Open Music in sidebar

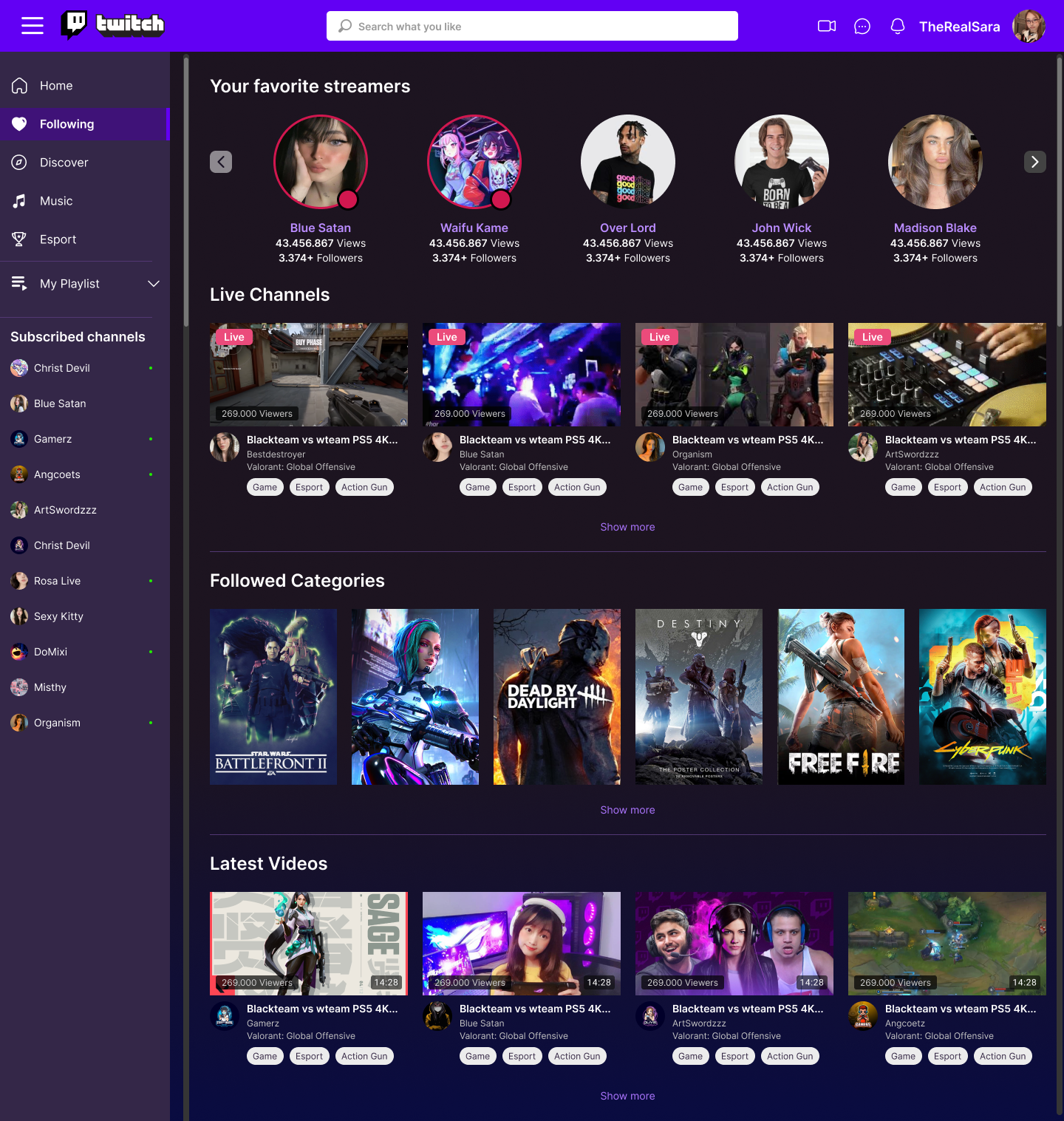pyautogui.click(x=85, y=201)
